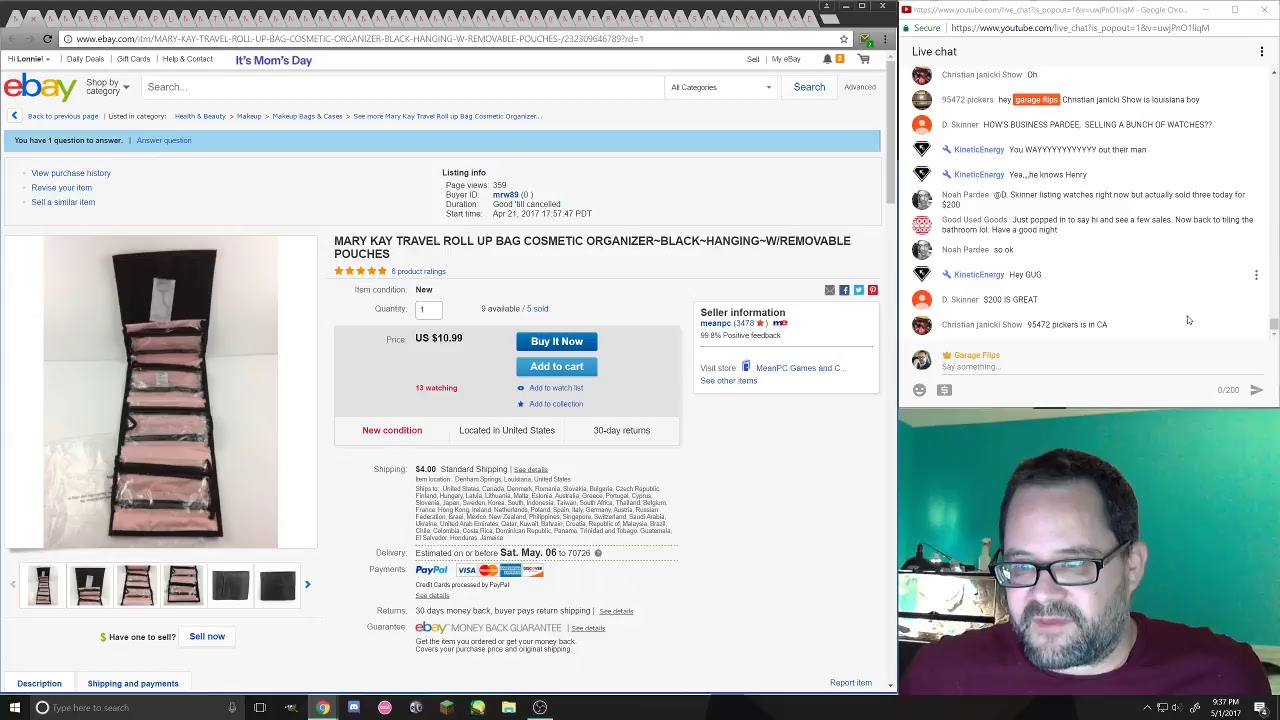The width and height of the screenshot is (1280, 720).
Task: Click the Makeup breadcrumb link
Action: tap(249, 116)
